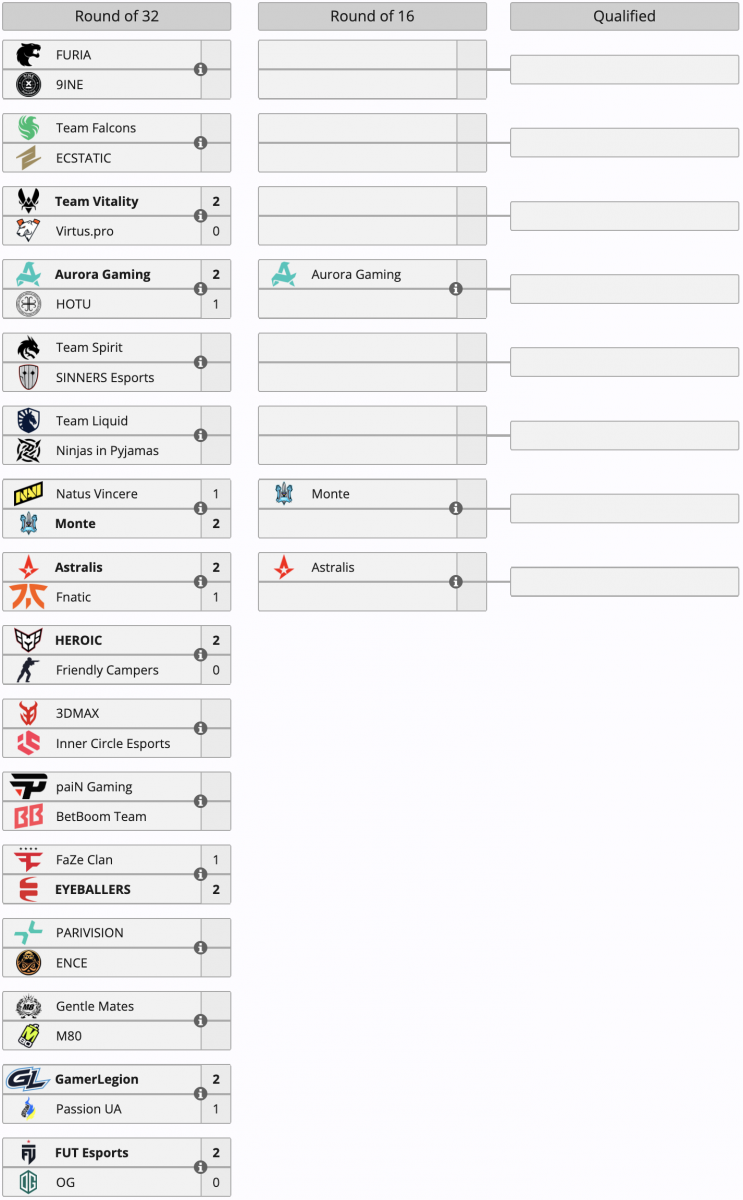Click the FaZe Clan red logo

point(28,860)
